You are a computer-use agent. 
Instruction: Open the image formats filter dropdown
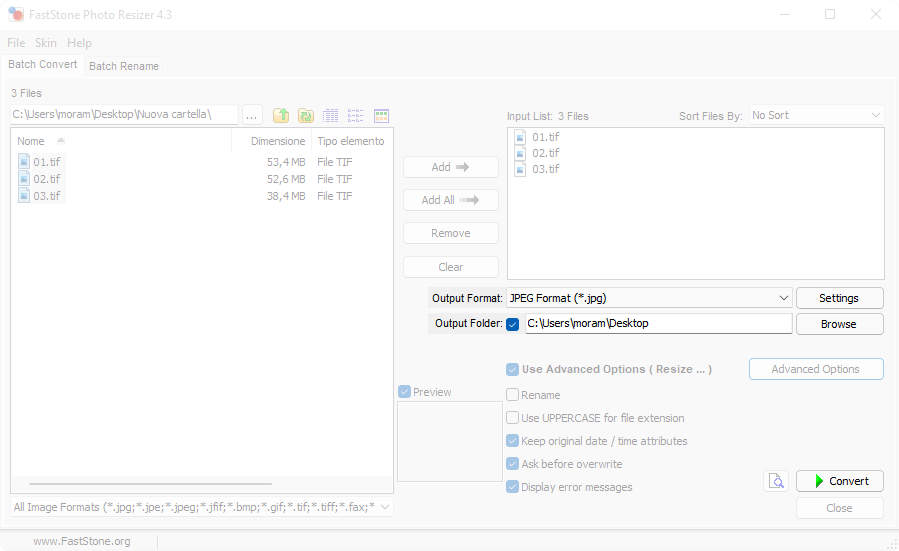pos(202,507)
